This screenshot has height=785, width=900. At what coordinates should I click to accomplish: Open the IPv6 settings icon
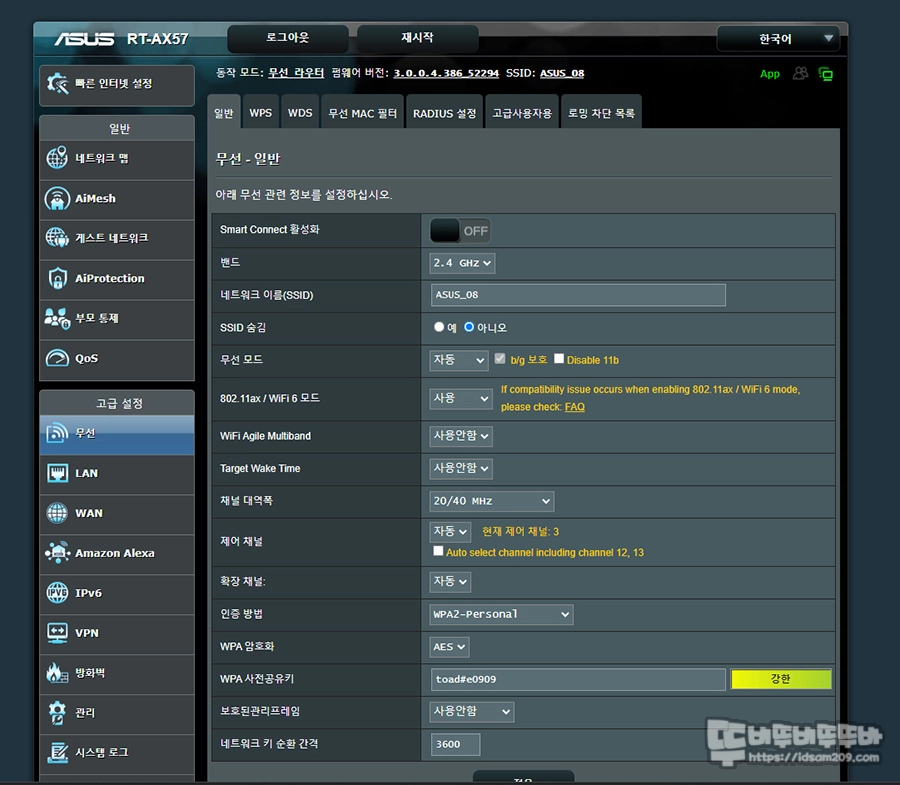click(x=57, y=592)
